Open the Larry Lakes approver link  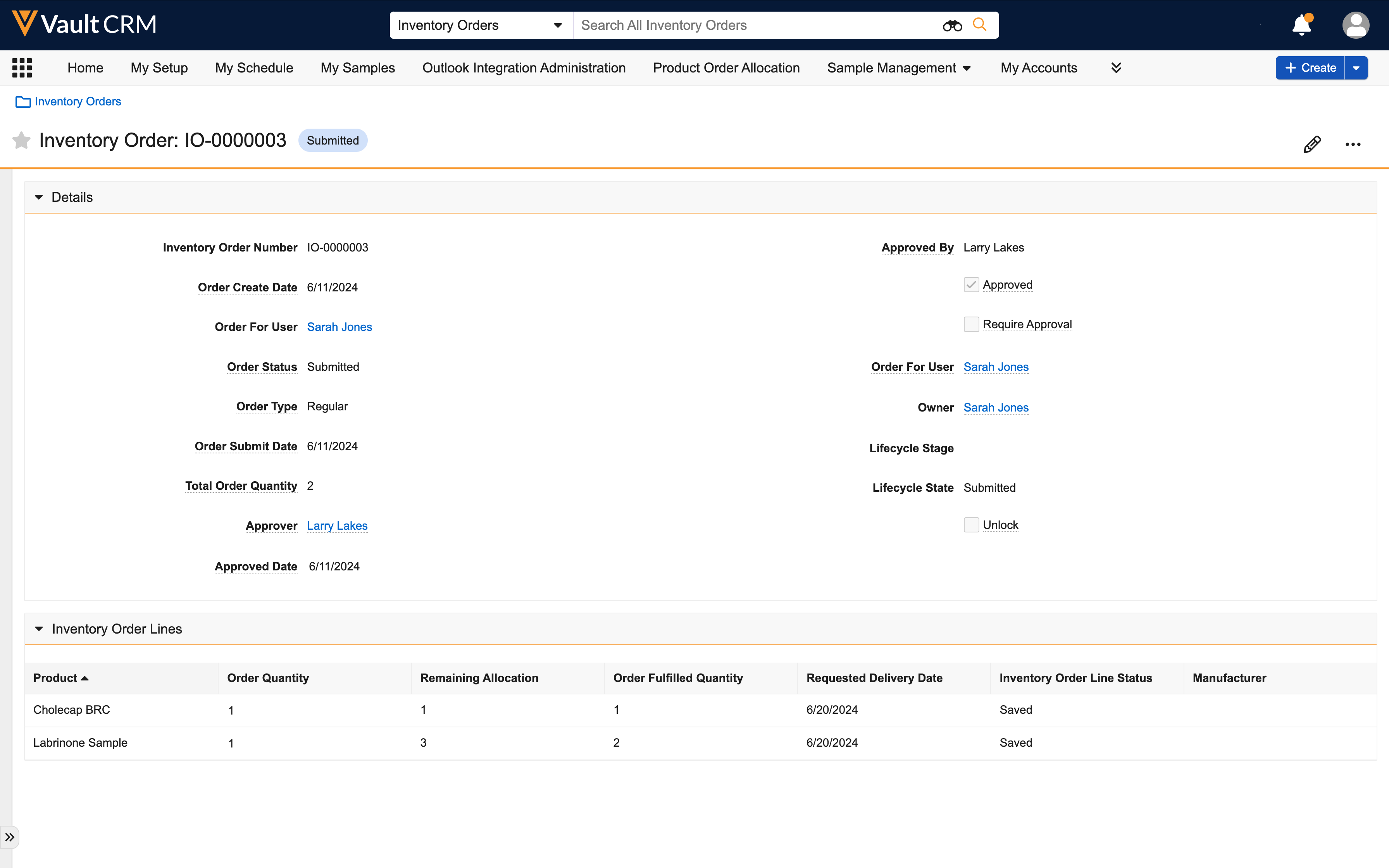337,526
